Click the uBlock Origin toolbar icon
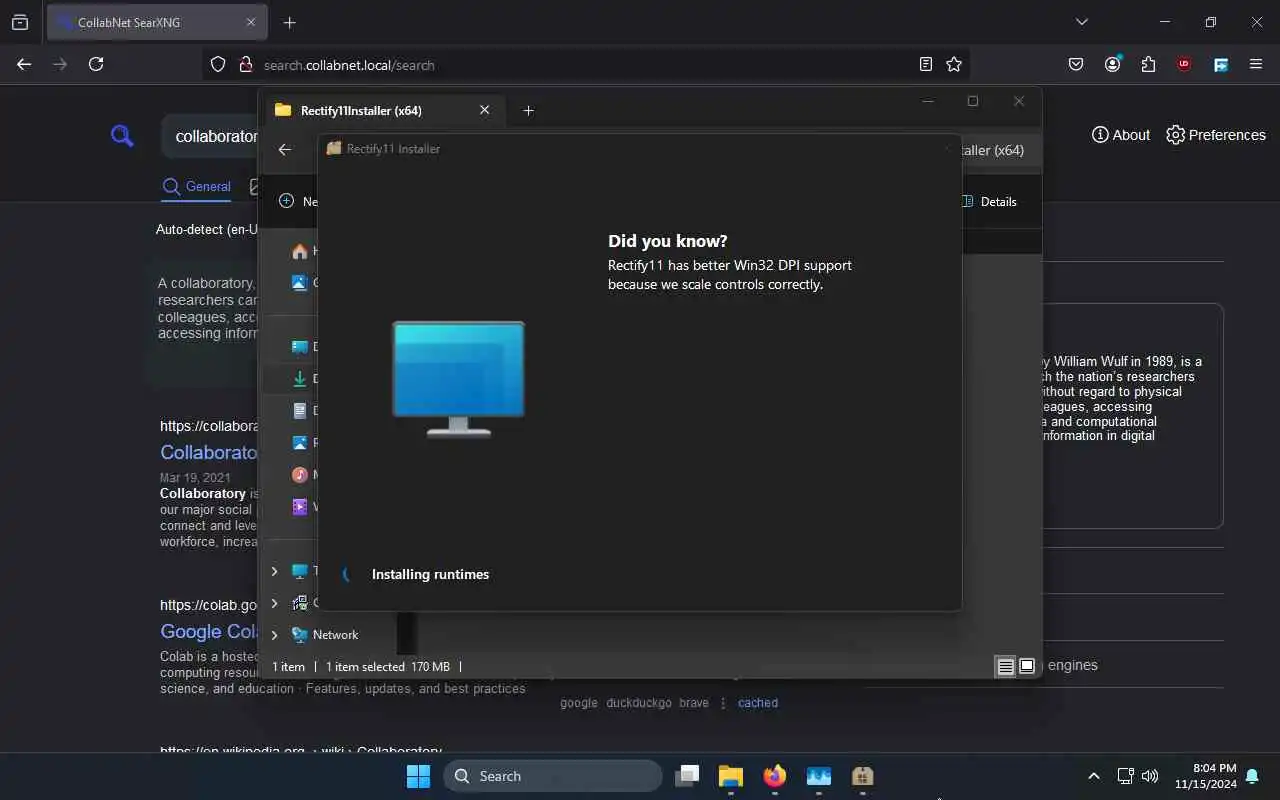Screen dimensions: 1280x800 (x=1184, y=64)
